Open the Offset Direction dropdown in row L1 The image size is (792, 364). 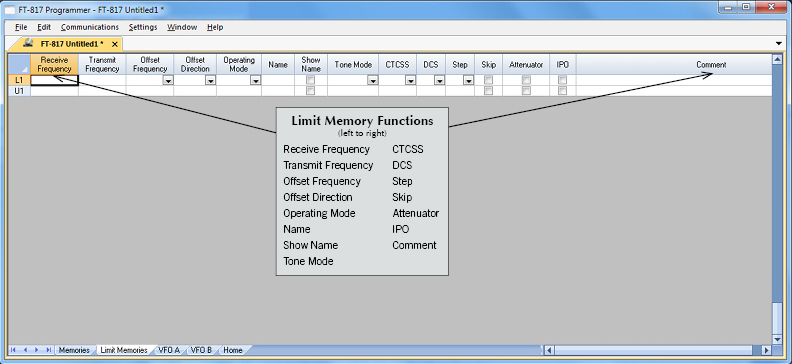click(x=211, y=80)
